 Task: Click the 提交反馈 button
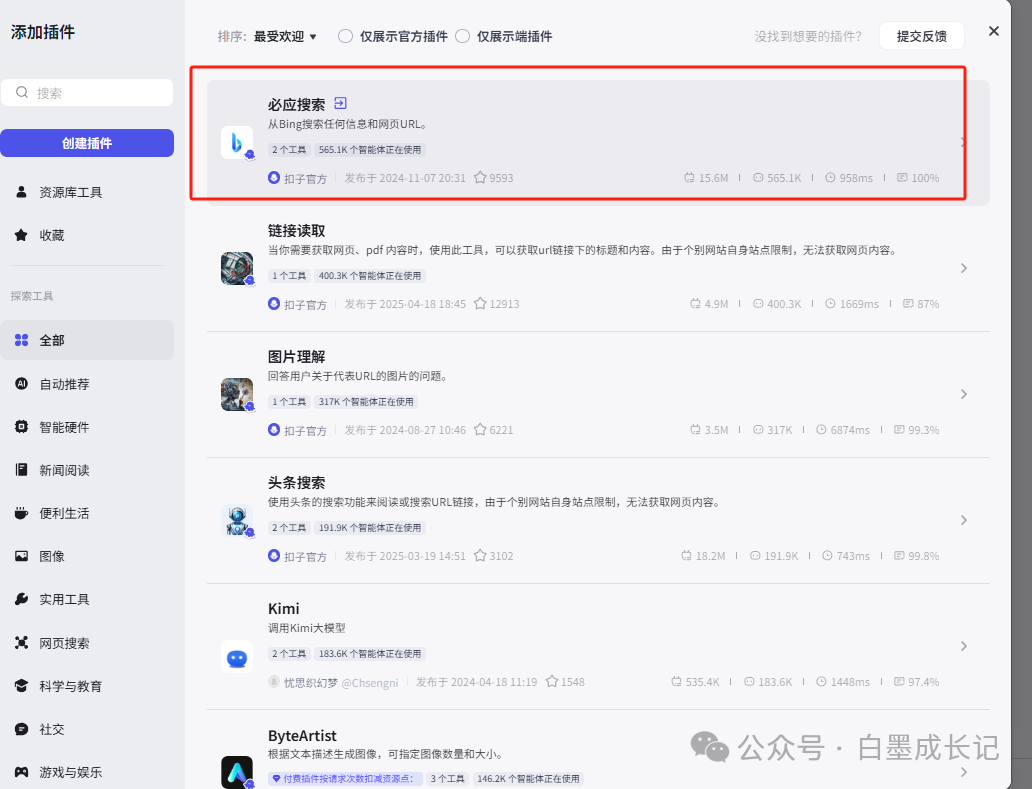click(921, 36)
